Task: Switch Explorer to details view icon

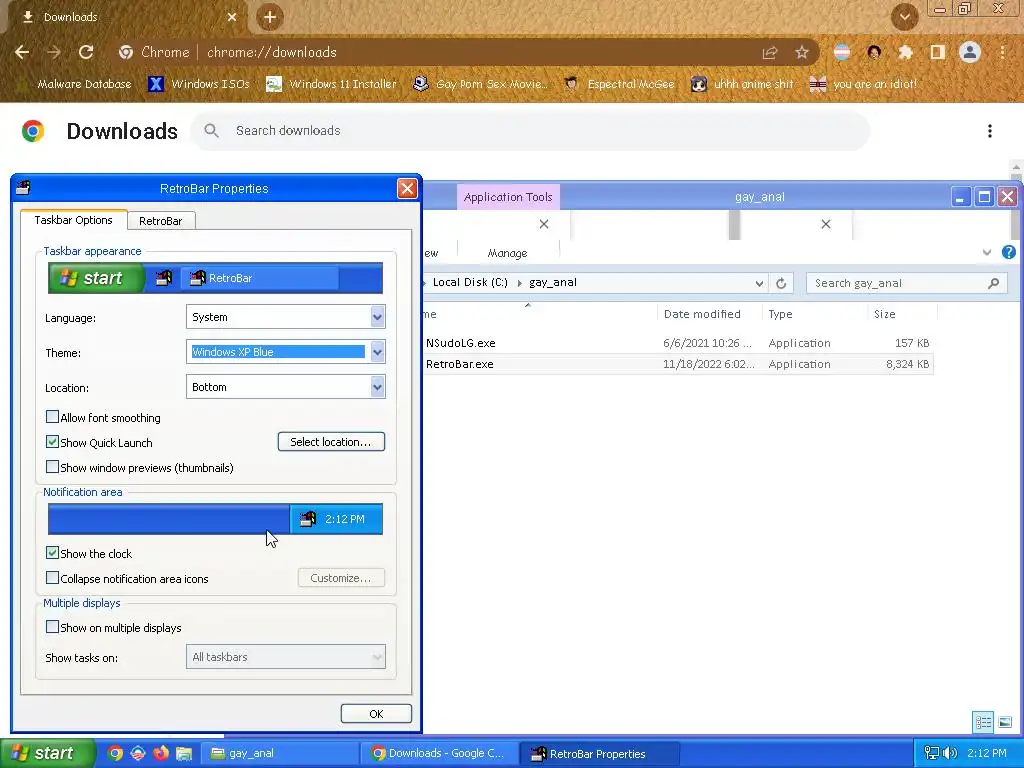Action: point(983,722)
